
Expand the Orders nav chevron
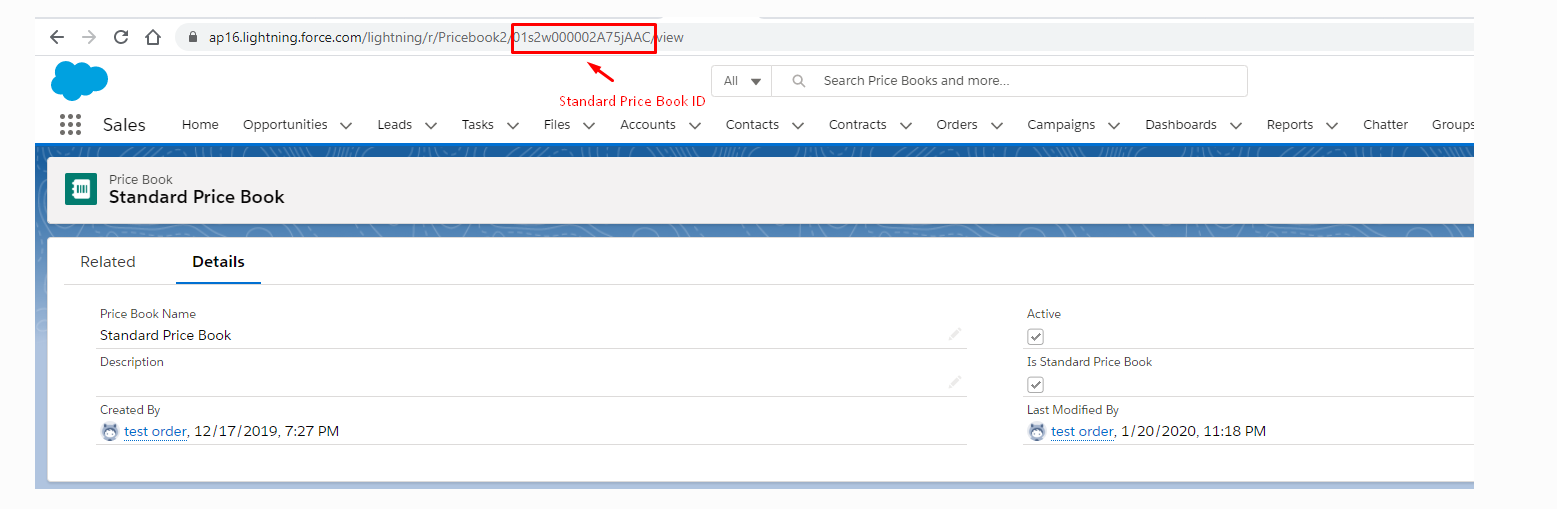coord(997,126)
